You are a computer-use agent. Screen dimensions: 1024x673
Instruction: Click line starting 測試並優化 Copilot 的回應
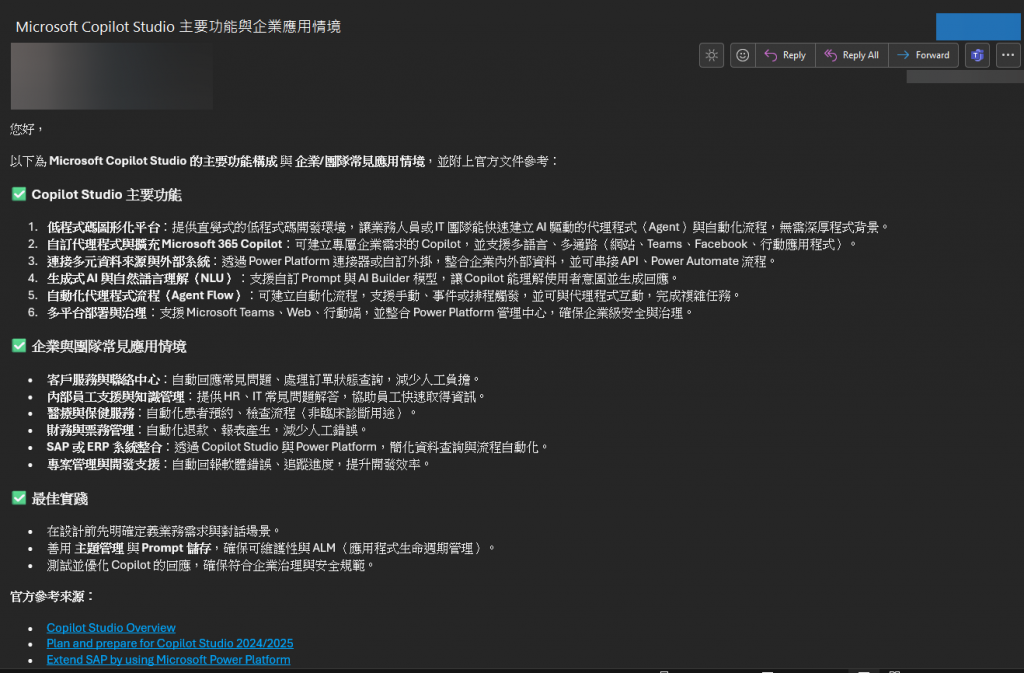click(210, 565)
